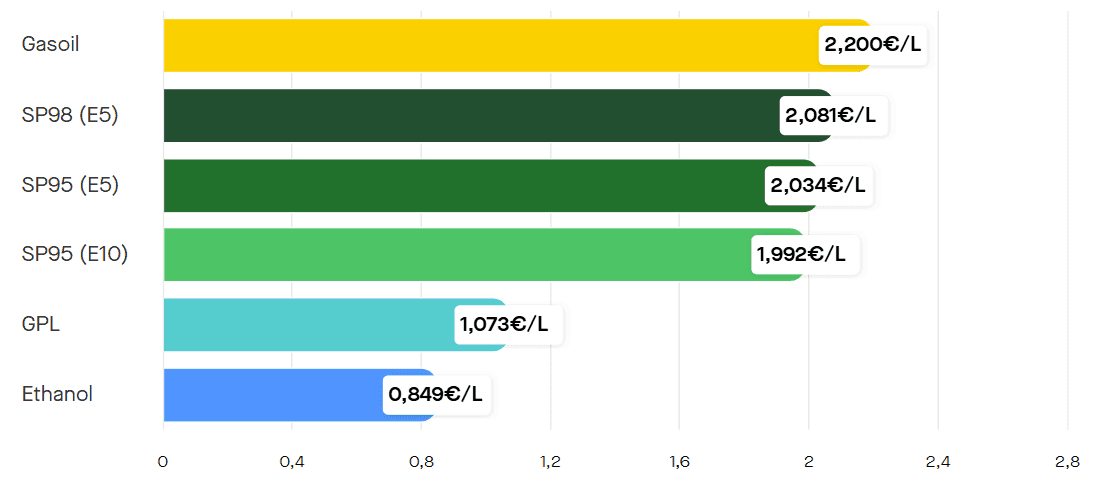Click the 2,200€/L price label
1096x483 pixels.
[x=872, y=45]
